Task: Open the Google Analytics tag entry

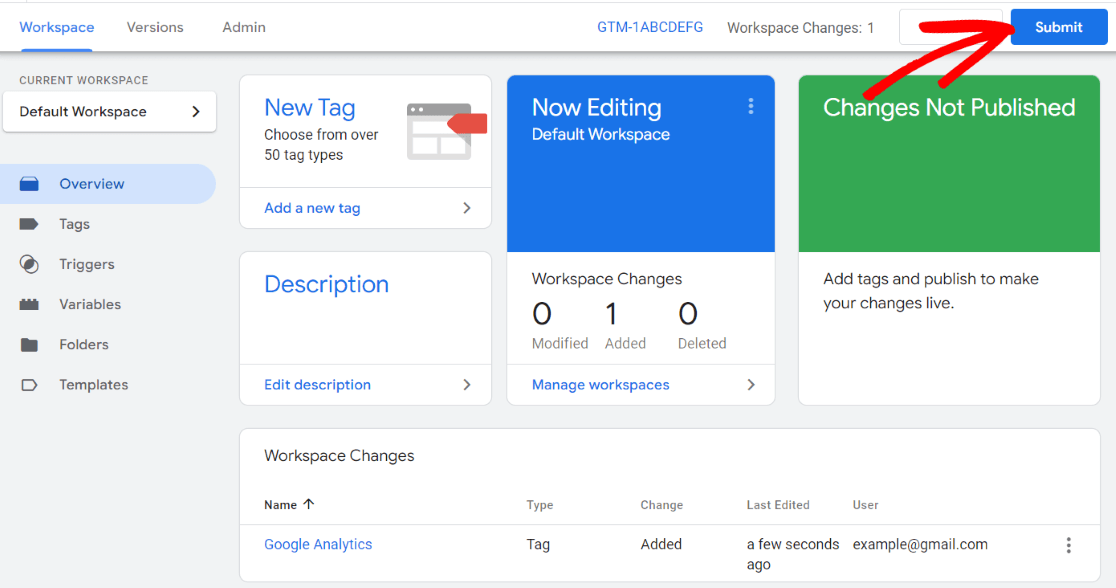Action: click(318, 544)
